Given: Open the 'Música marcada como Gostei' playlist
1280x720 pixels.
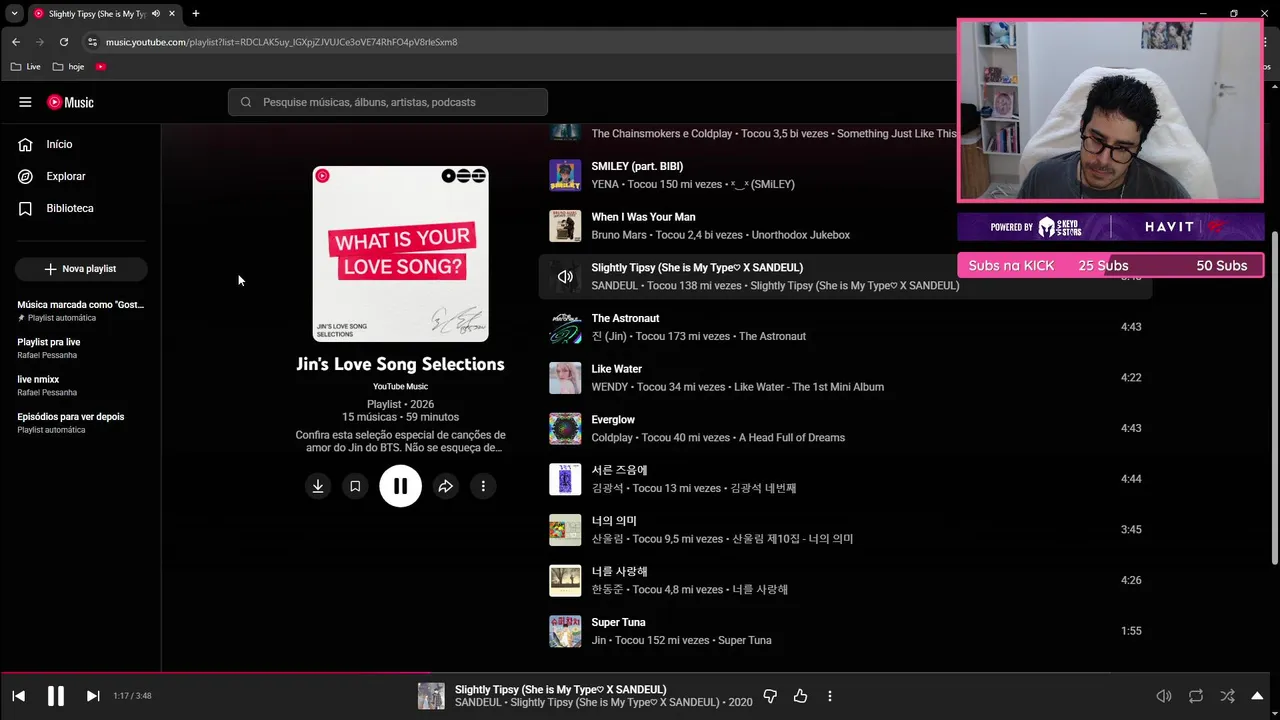Looking at the screenshot, I should [80, 310].
